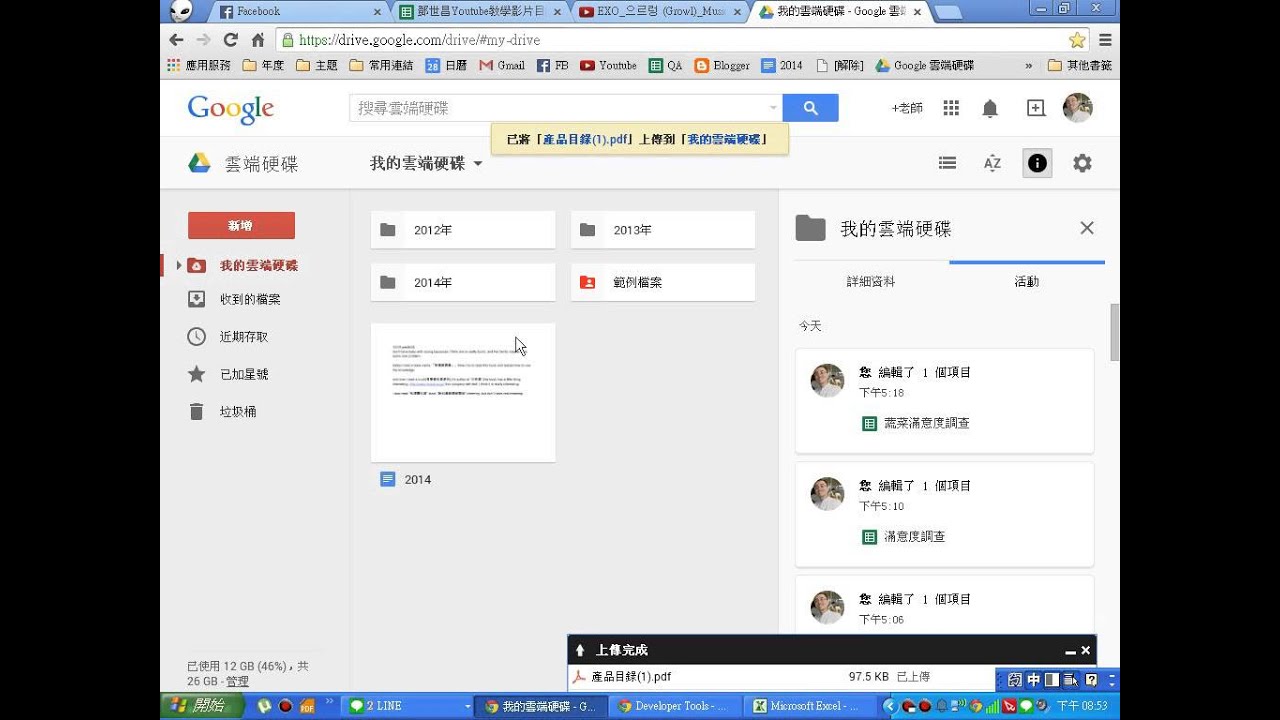Go to the browser home page
This screenshot has width=1280, height=720.
257,40
